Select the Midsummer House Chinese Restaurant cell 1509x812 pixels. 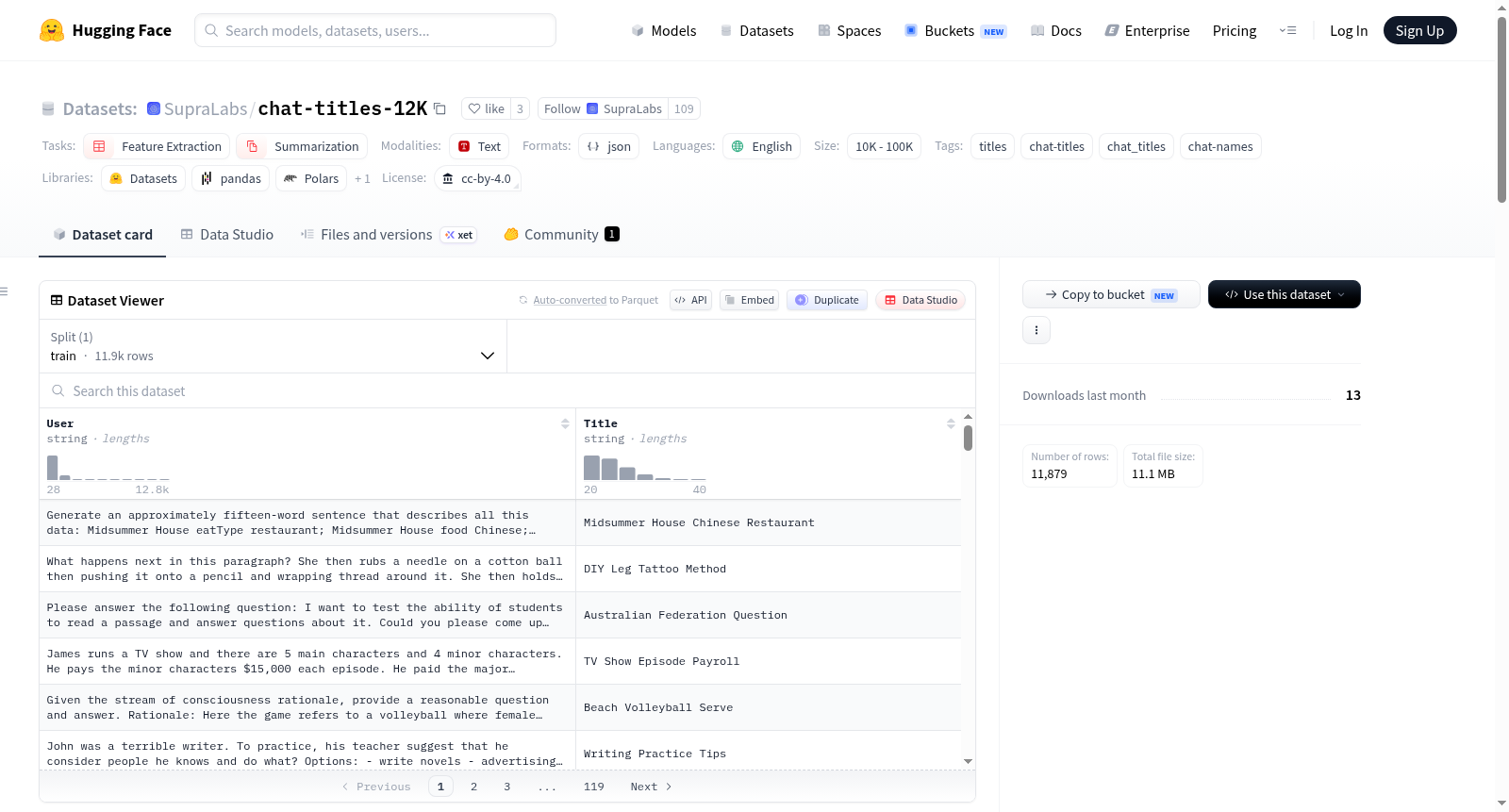pos(768,522)
